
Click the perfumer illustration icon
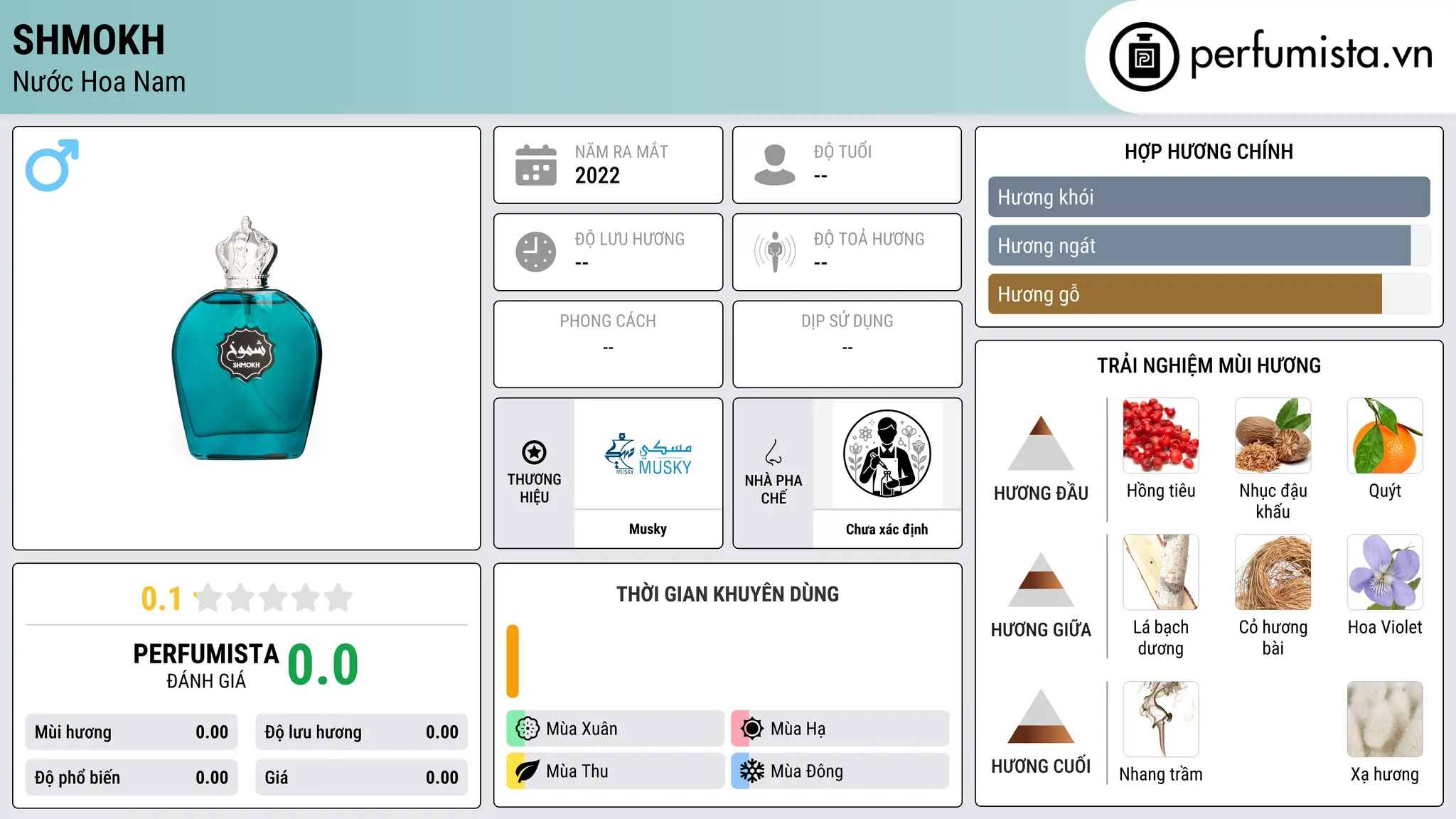point(887,454)
